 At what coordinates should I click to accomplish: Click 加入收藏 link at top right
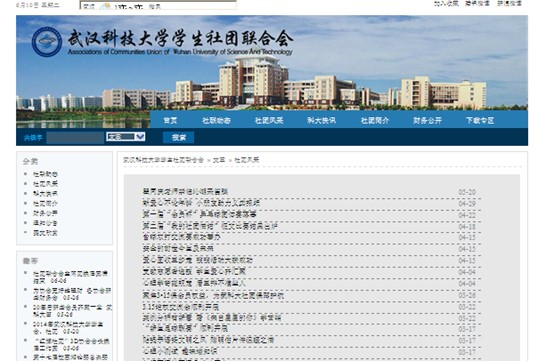pyautogui.click(x=446, y=4)
